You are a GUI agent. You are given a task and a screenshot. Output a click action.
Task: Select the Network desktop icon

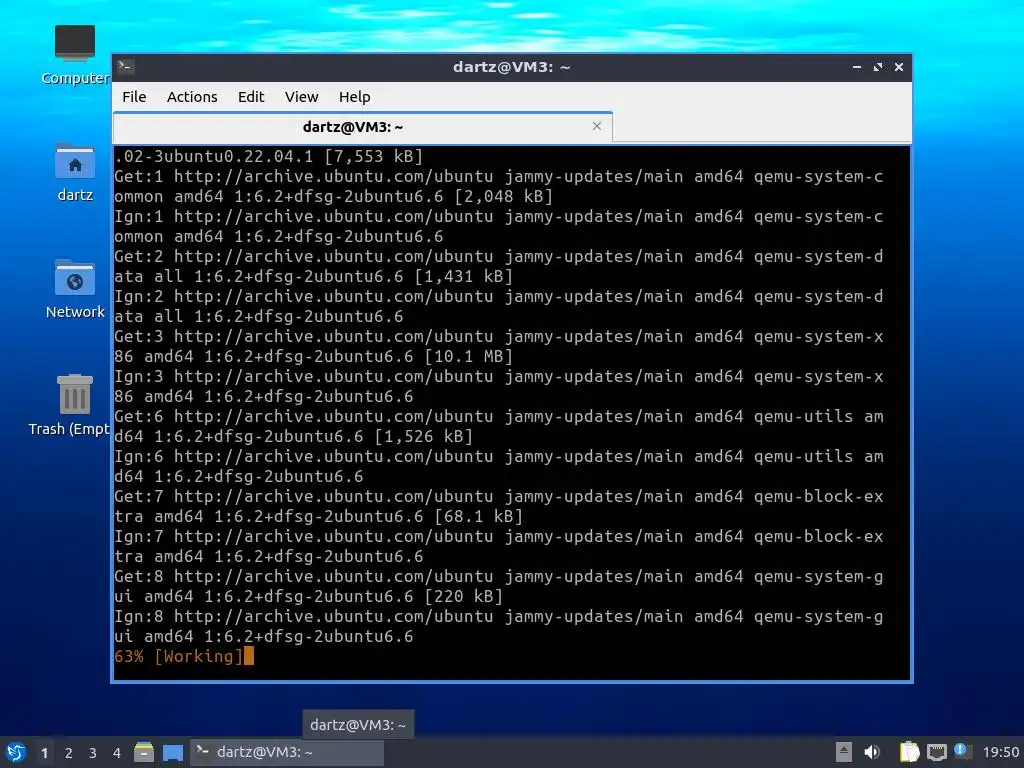(x=74, y=289)
